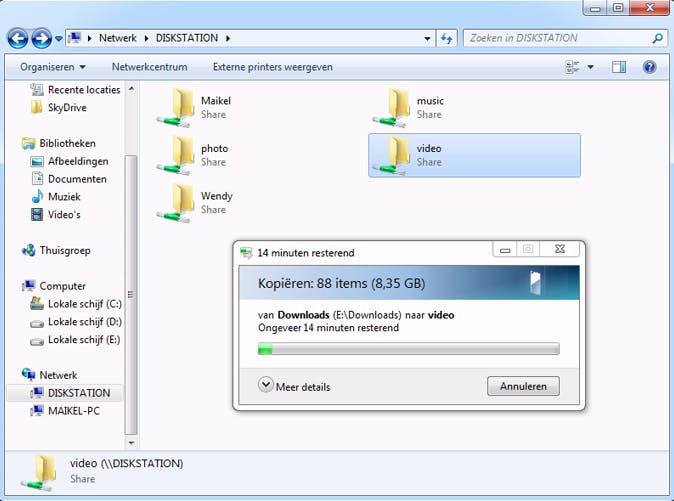
Task: Open the Afbeeldingen library
Action: tap(70, 161)
